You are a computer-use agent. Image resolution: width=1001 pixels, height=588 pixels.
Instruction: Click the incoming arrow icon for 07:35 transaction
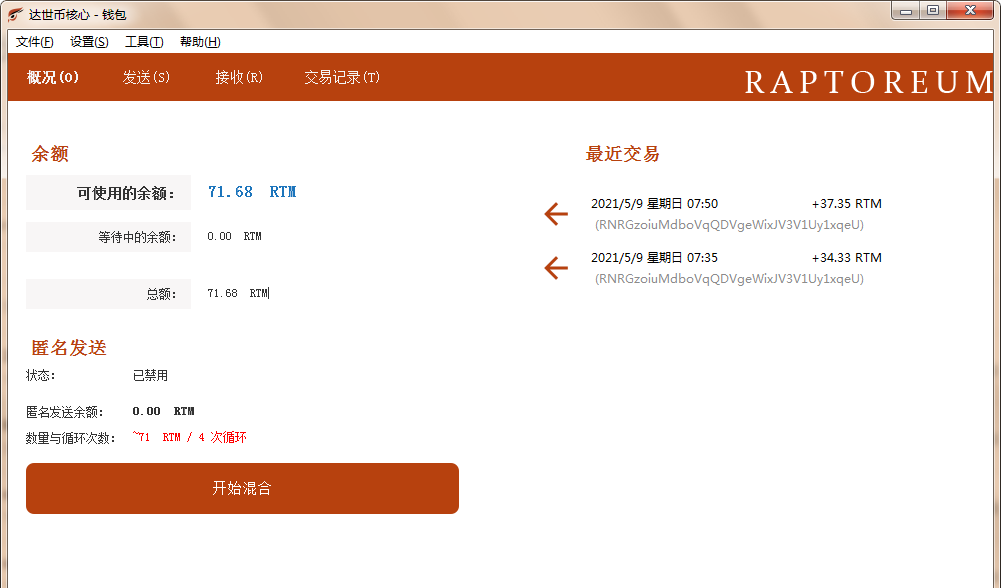(x=556, y=268)
